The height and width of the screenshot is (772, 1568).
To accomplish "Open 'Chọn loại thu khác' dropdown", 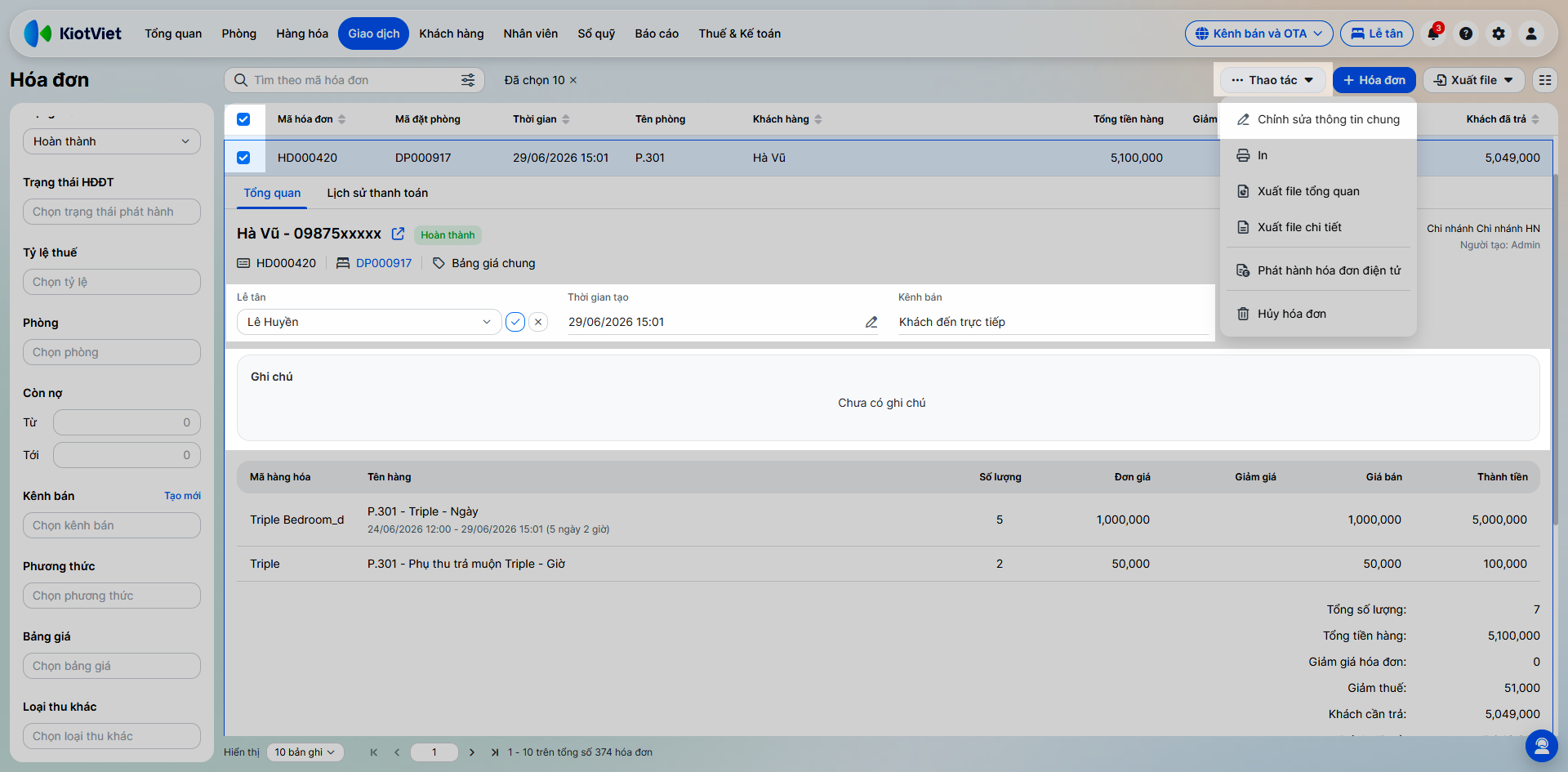I will click(112, 736).
